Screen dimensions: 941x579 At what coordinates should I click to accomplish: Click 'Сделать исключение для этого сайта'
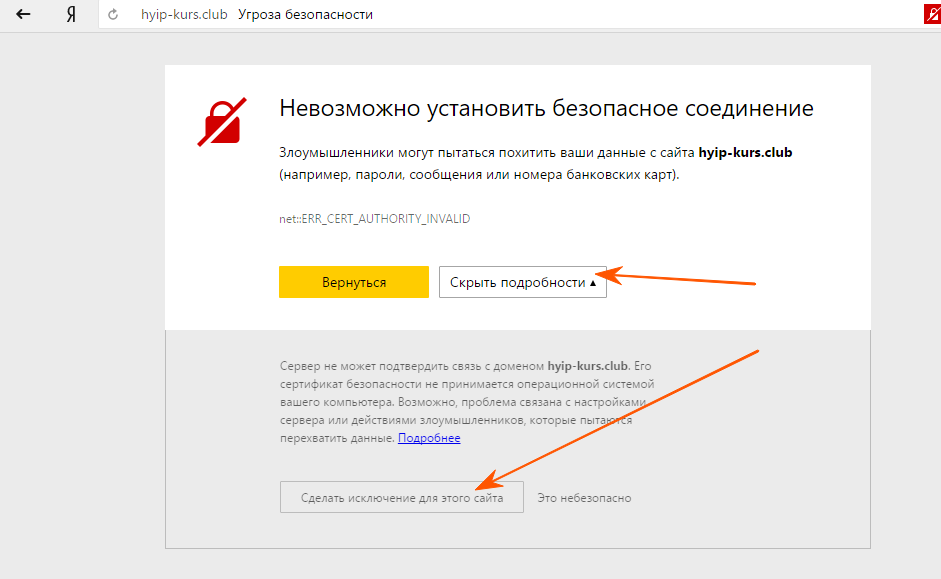click(x=401, y=497)
